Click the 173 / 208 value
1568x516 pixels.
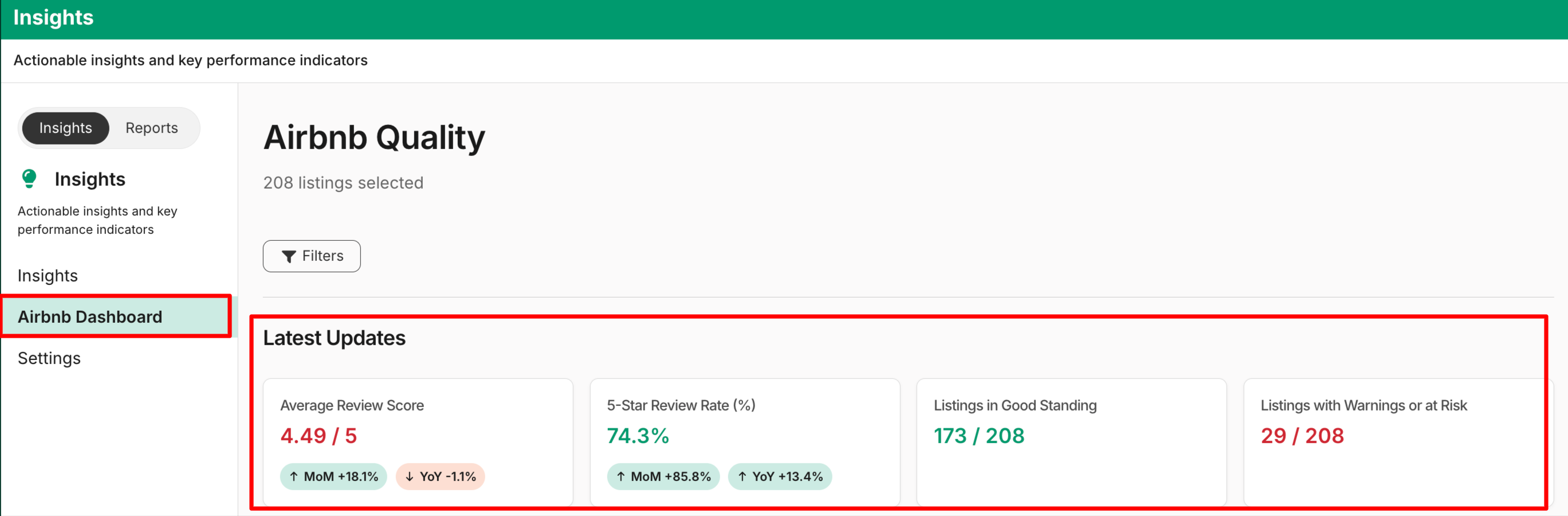(980, 436)
